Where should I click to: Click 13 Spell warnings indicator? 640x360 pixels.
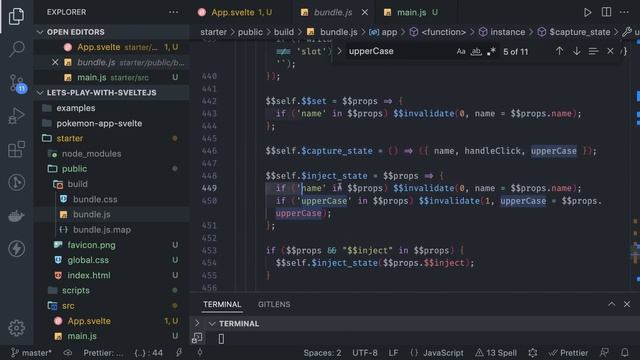496,353
